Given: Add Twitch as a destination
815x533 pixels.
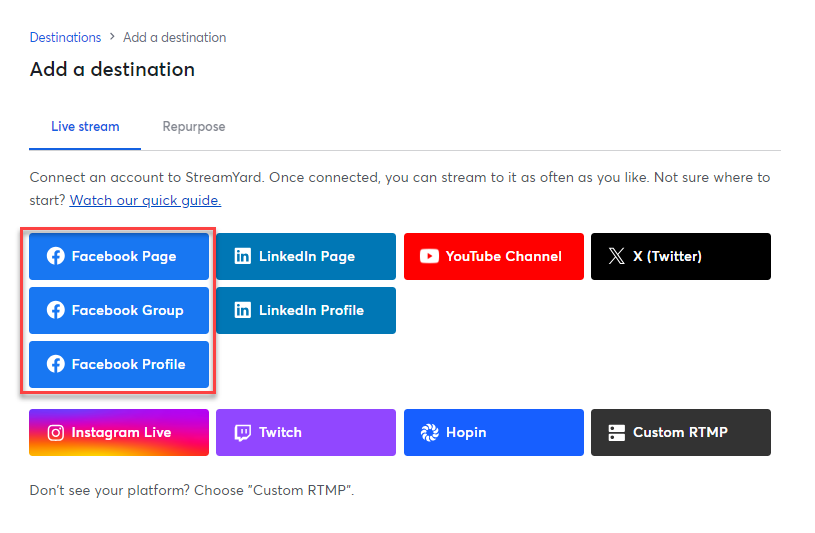Looking at the screenshot, I should click(x=306, y=433).
